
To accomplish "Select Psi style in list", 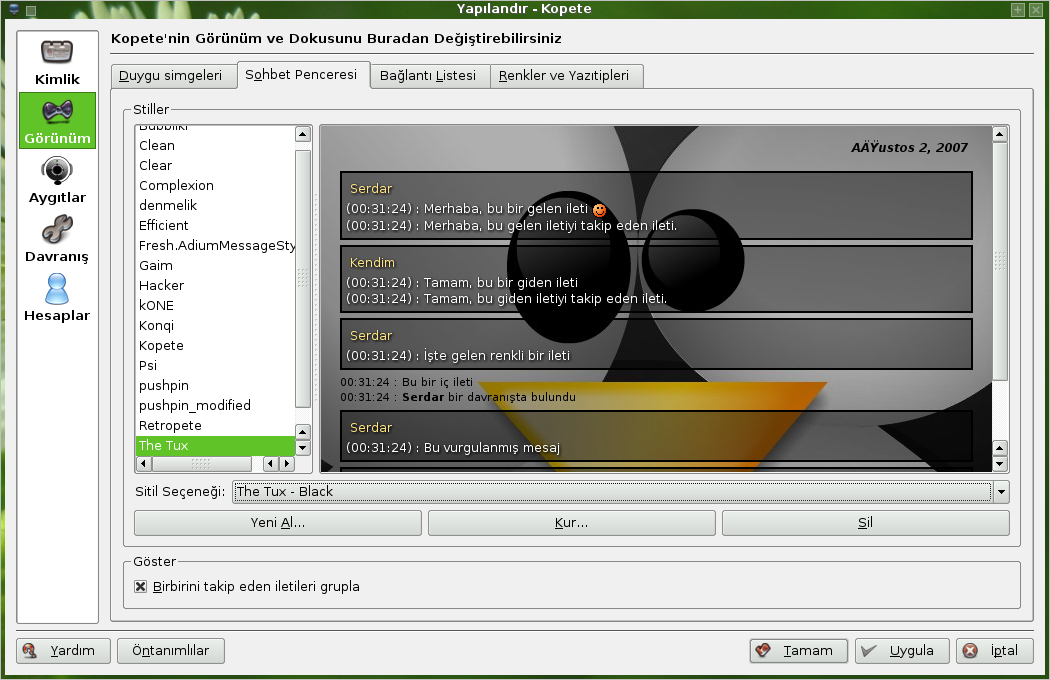I will click(x=215, y=366).
